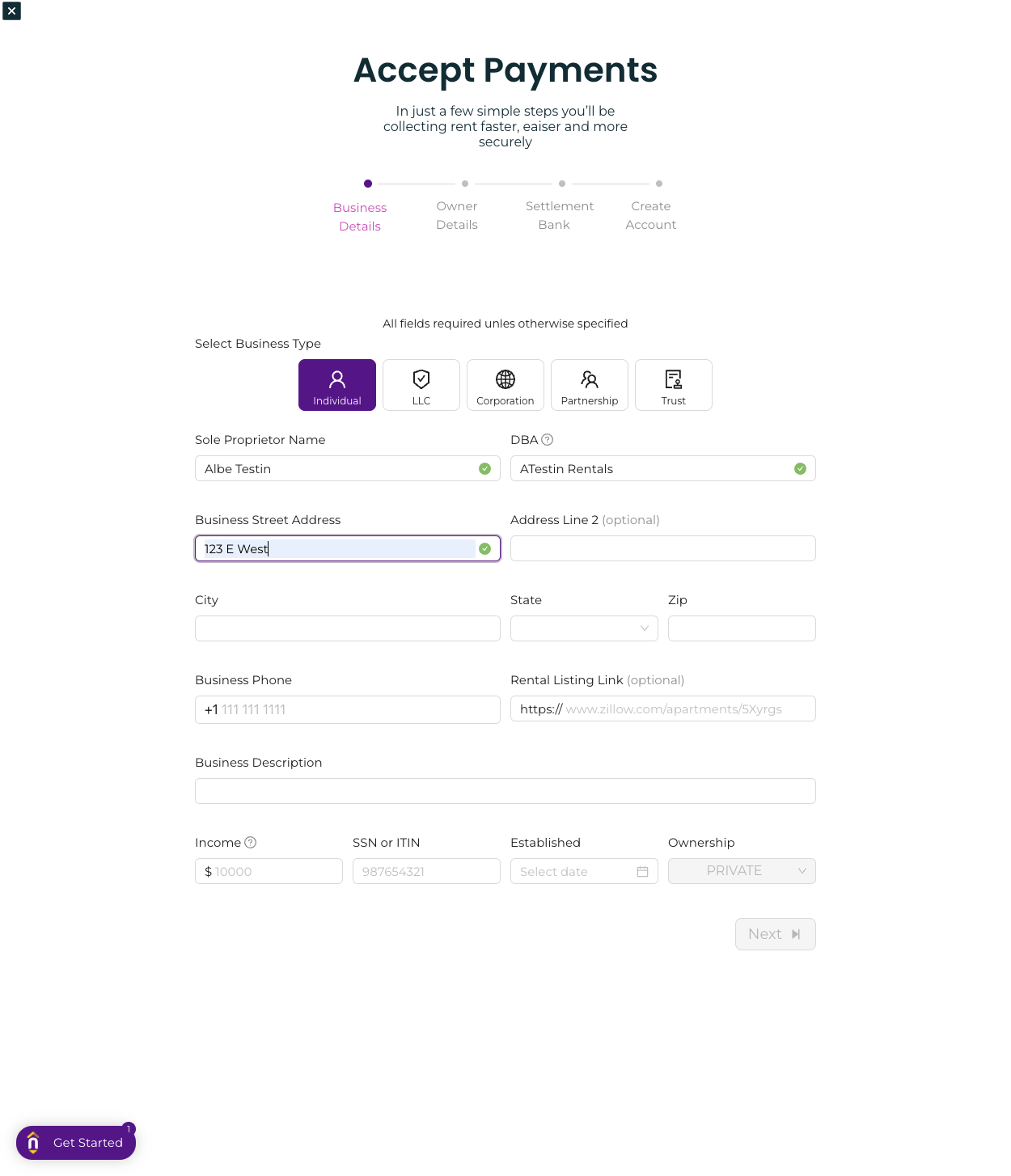The image size is (1011, 1176).
Task: Open the State dropdown
Action: 584,628
